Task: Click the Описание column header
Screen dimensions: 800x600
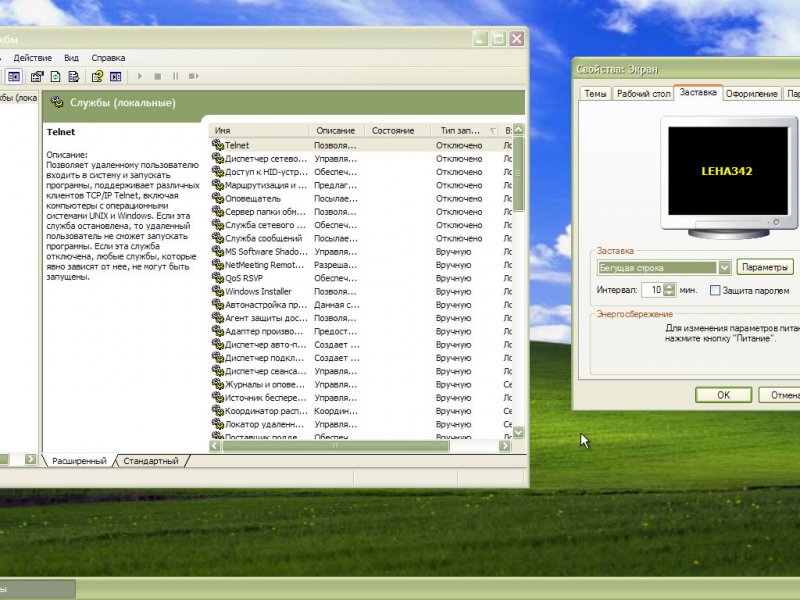Action: [x=336, y=131]
